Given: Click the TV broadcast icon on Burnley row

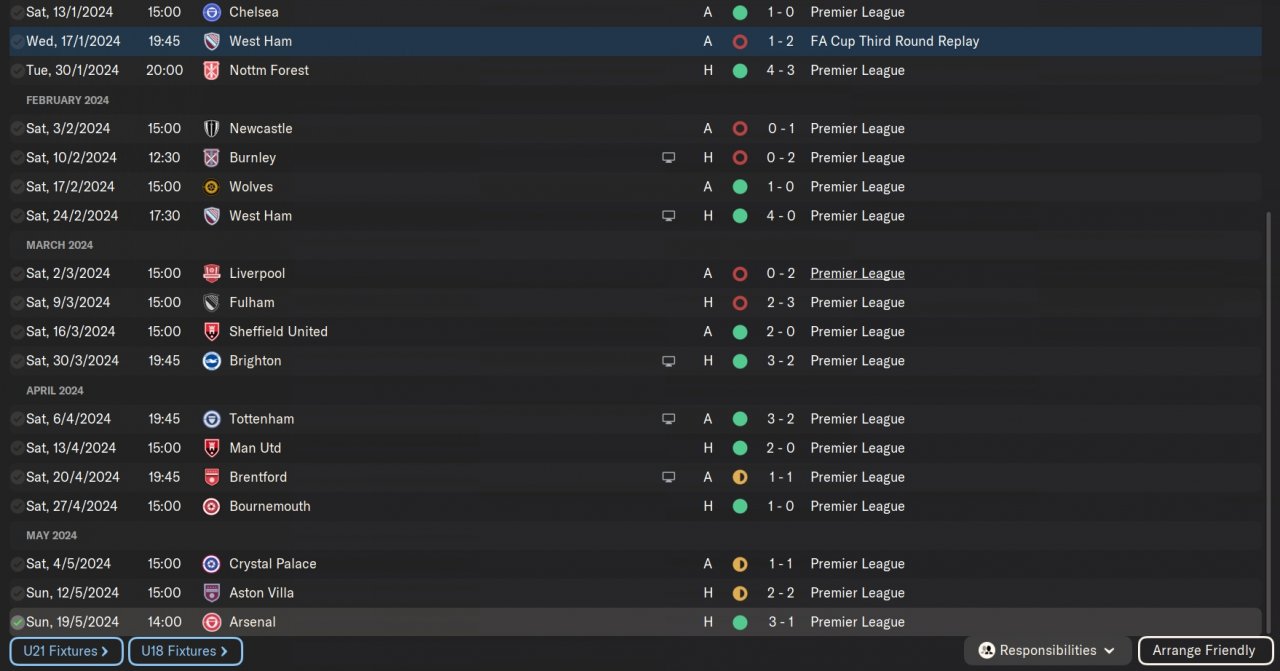Looking at the screenshot, I should click(x=668, y=158).
